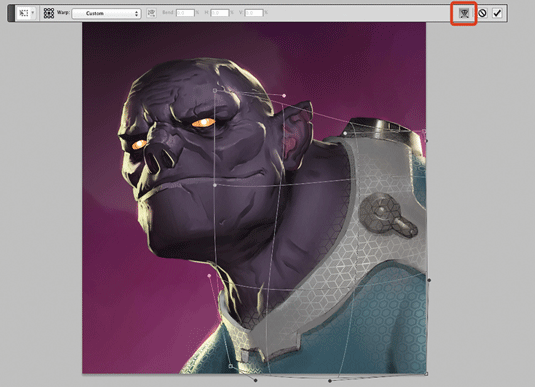The height and width of the screenshot is (387, 535).
Task: Click the warp mesh point near the mouth
Action: pos(215,185)
